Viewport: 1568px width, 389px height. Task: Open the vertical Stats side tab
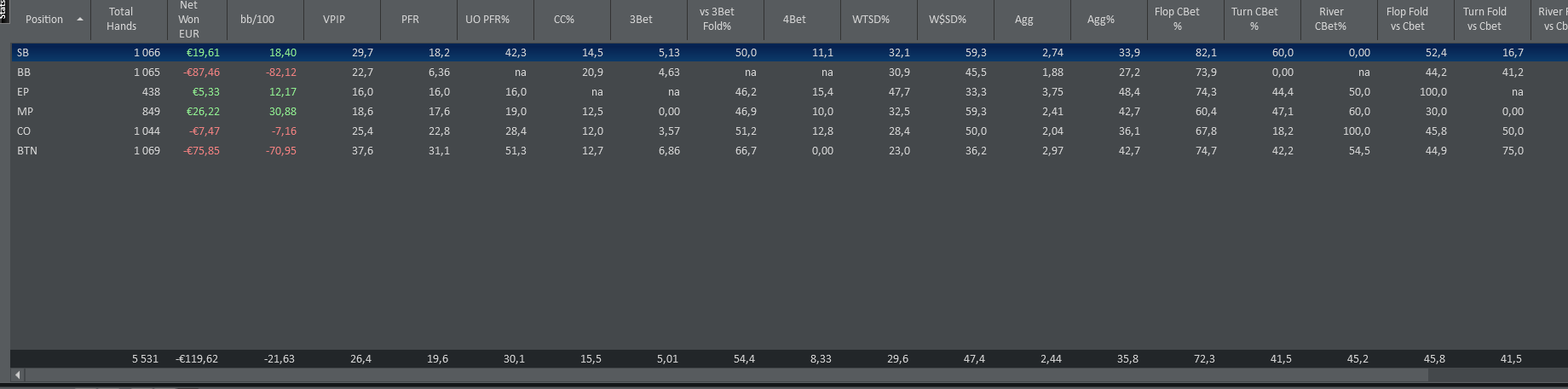click(4, 10)
